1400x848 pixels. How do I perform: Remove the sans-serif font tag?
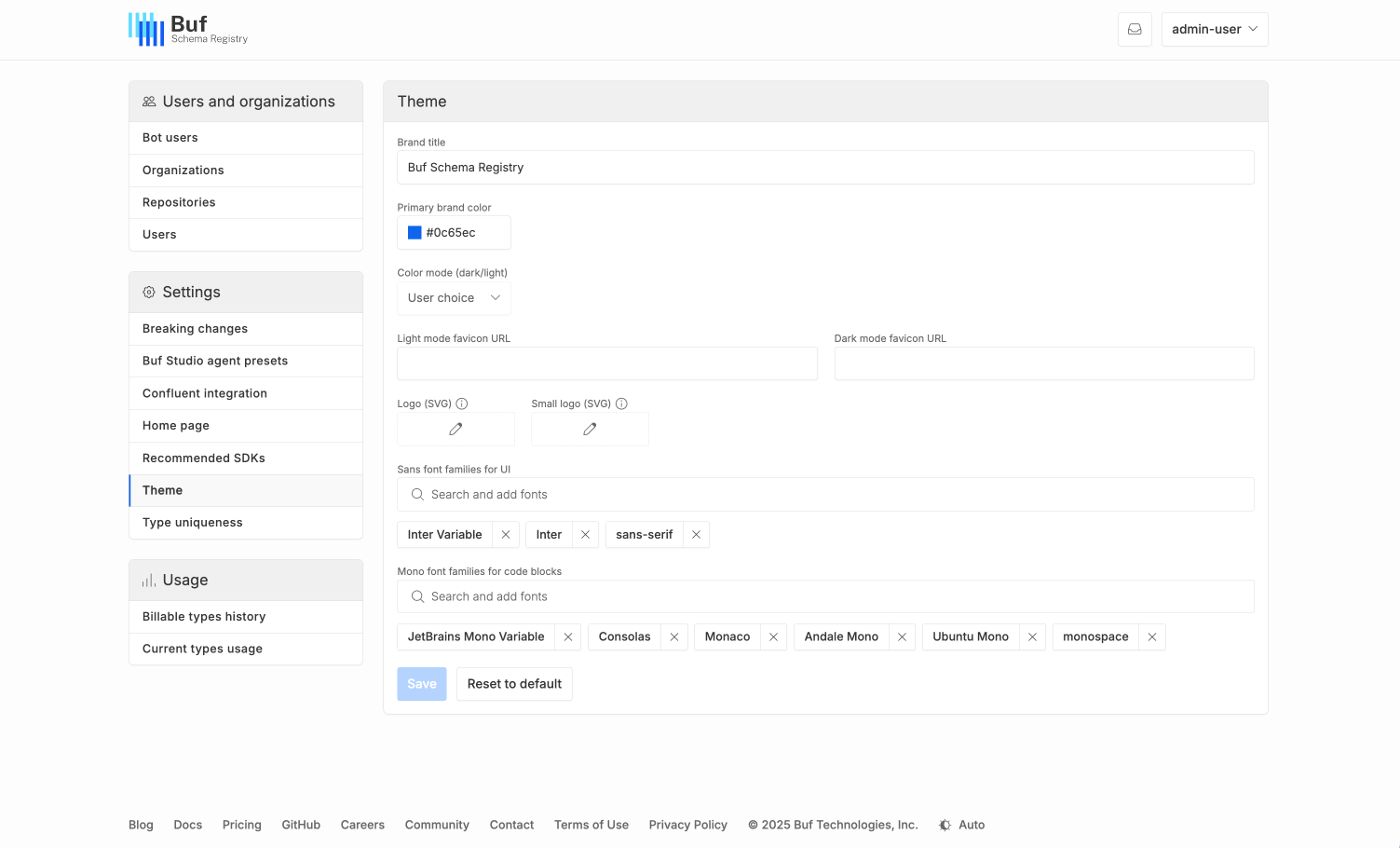pos(696,535)
